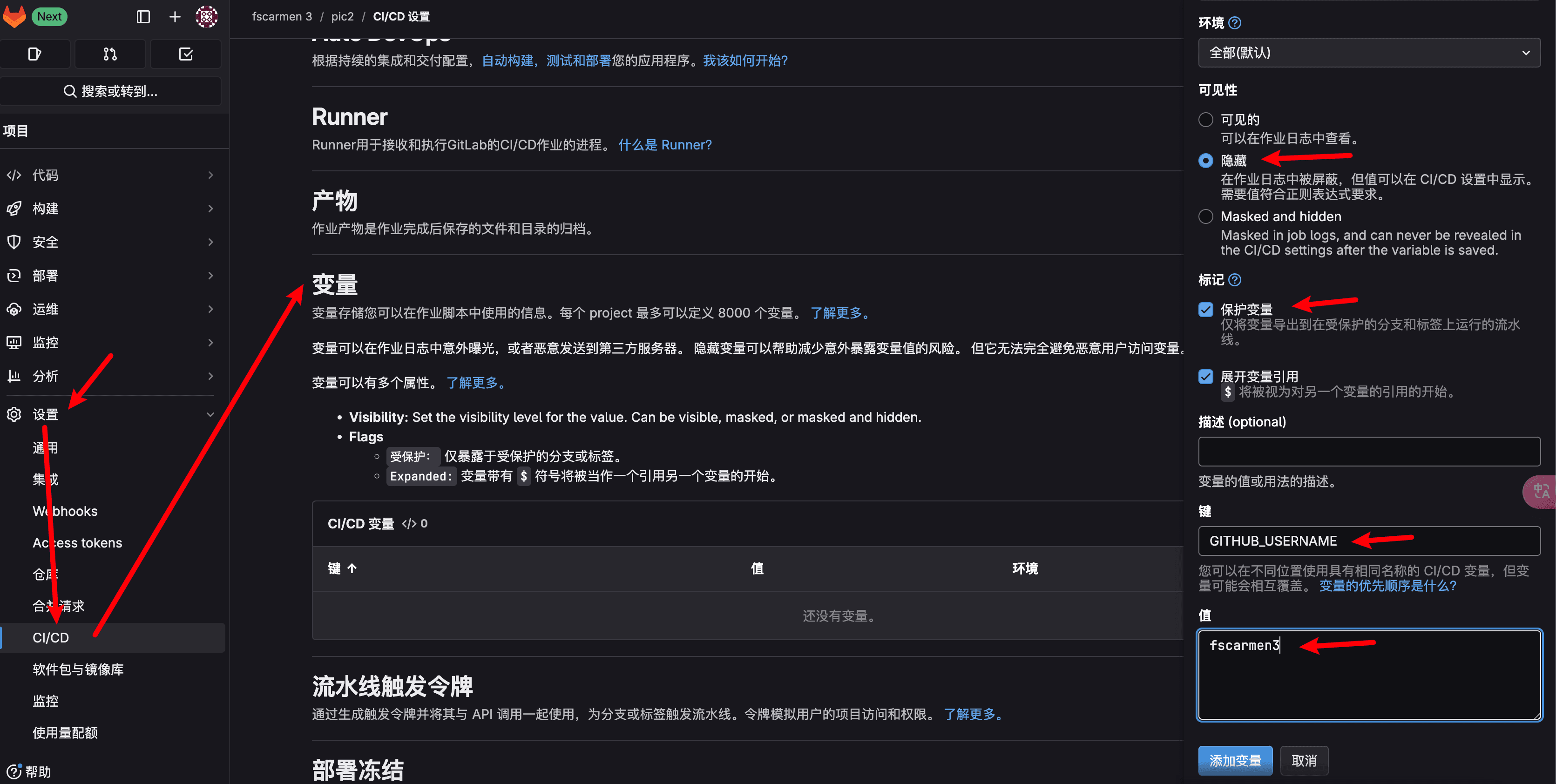The width and height of the screenshot is (1556, 784).
Task: Open the 环境 全部(默认) dropdown
Action: coord(1369,53)
